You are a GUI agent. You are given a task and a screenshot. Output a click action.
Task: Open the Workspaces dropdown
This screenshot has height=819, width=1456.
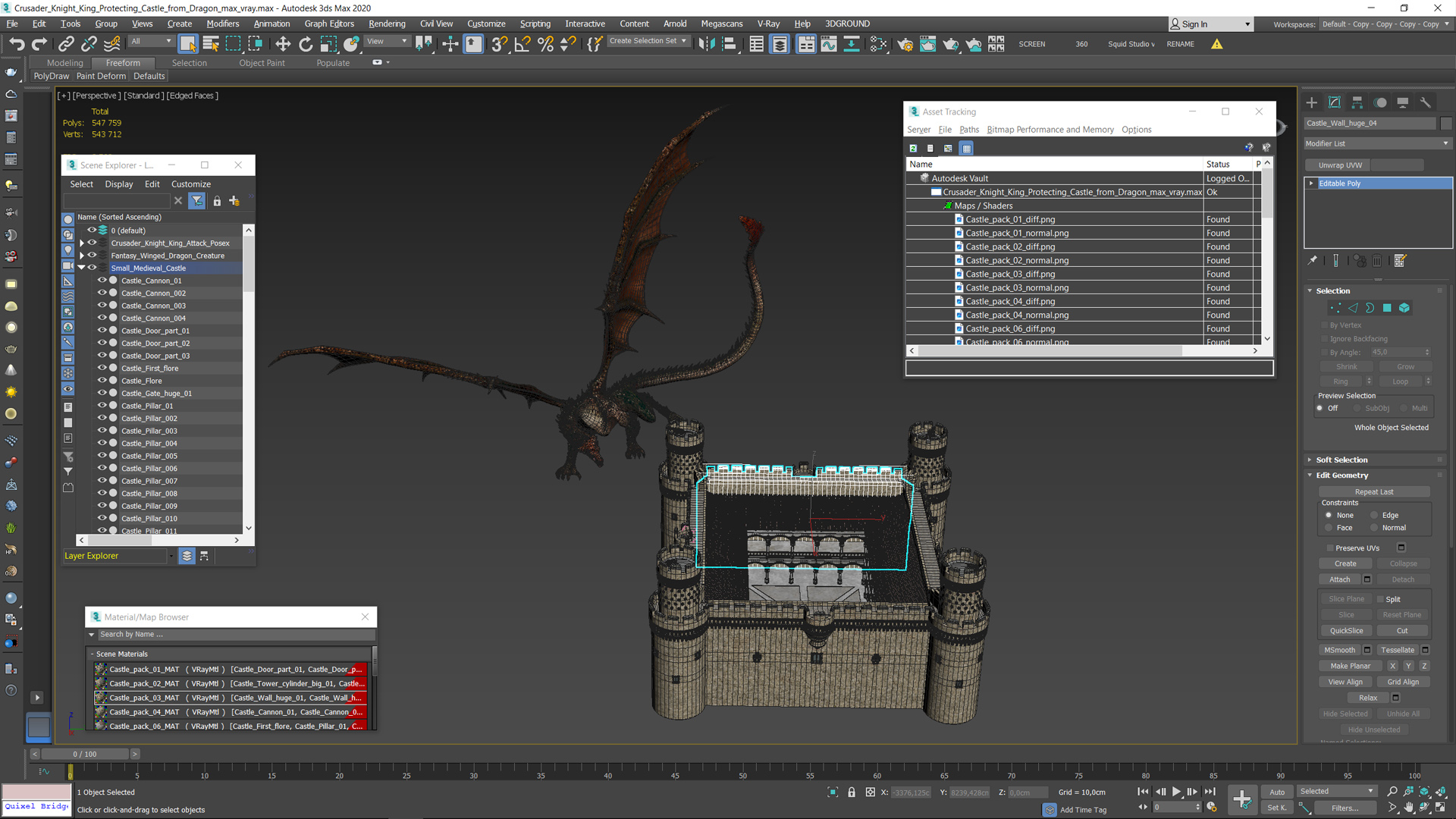[x=1384, y=24]
